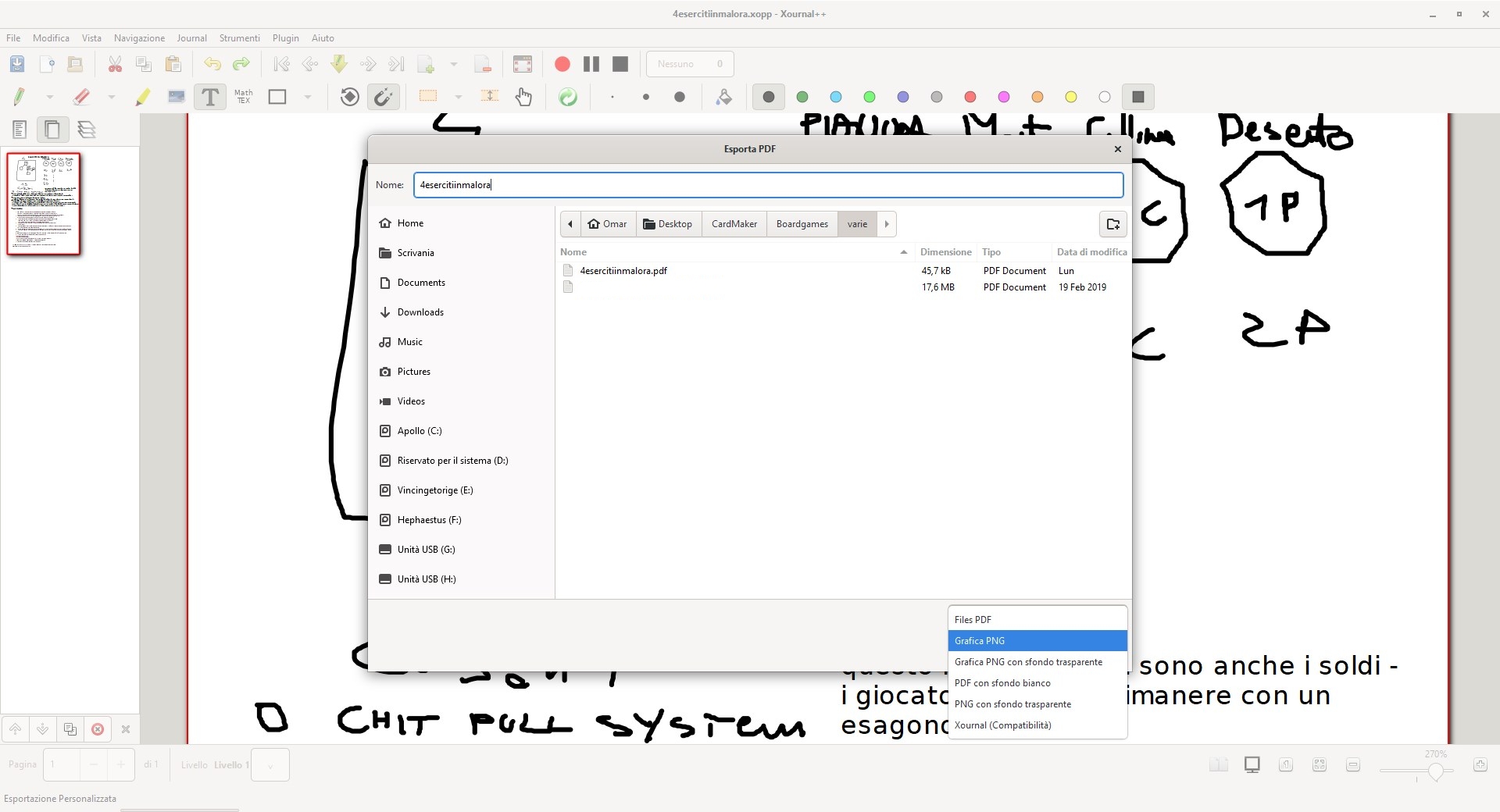Open the eraser options dropdown arrow
The width and height of the screenshot is (1500, 812).
pos(112,97)
